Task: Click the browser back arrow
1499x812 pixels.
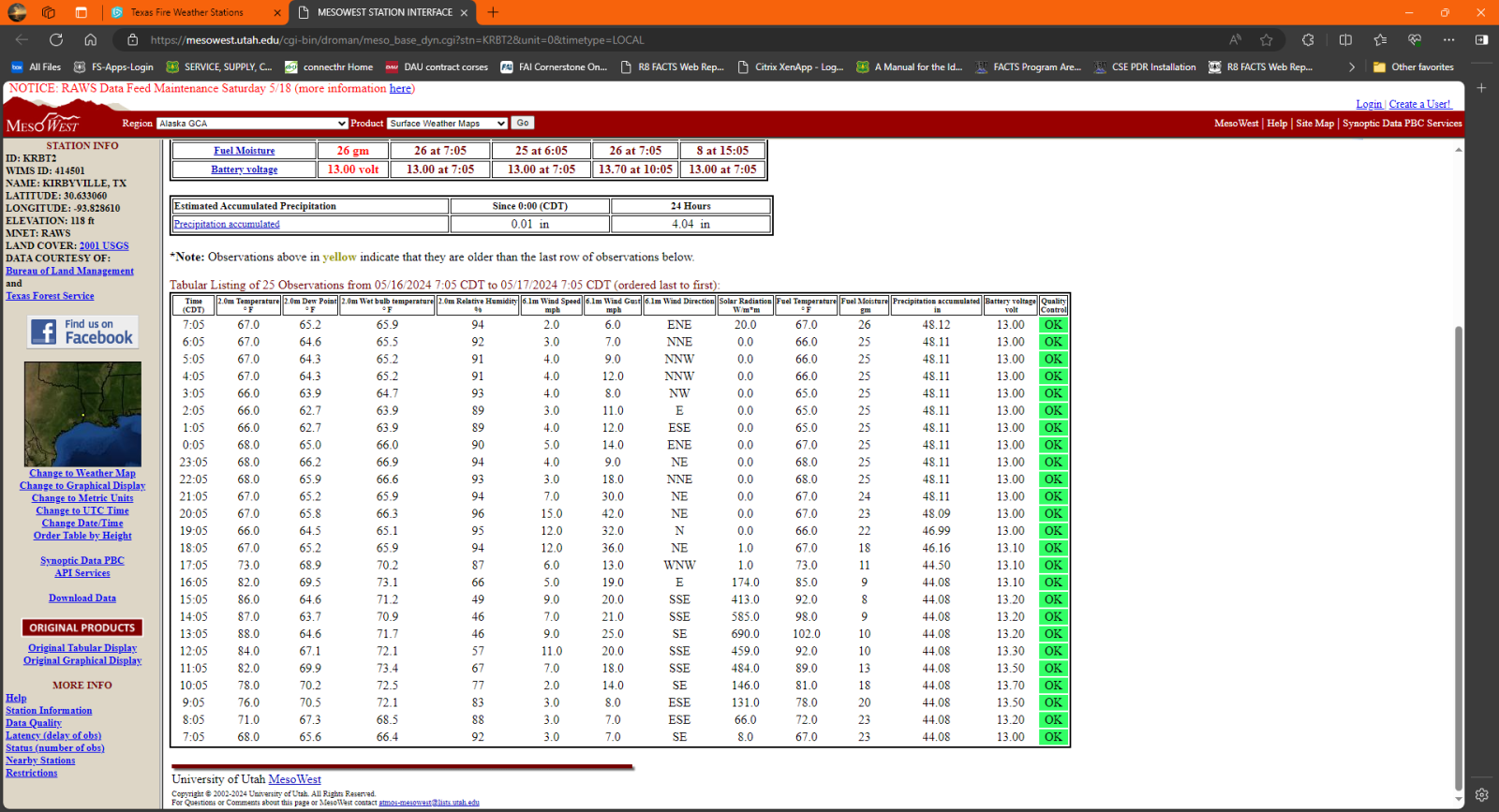Action: 22,39
